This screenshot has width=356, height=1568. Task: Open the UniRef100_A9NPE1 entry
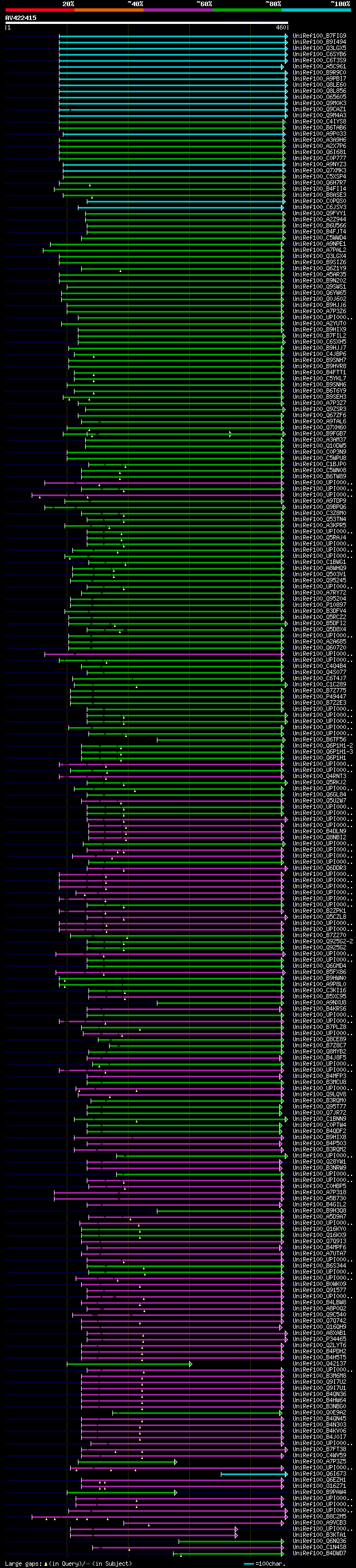(319, 244)
